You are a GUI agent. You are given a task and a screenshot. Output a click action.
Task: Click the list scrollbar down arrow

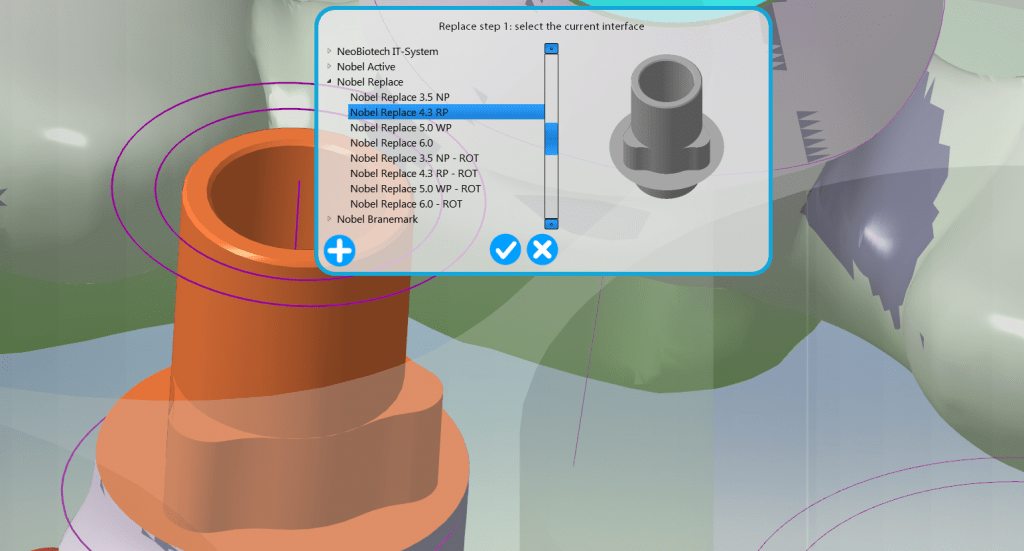(x=551, y=224)
